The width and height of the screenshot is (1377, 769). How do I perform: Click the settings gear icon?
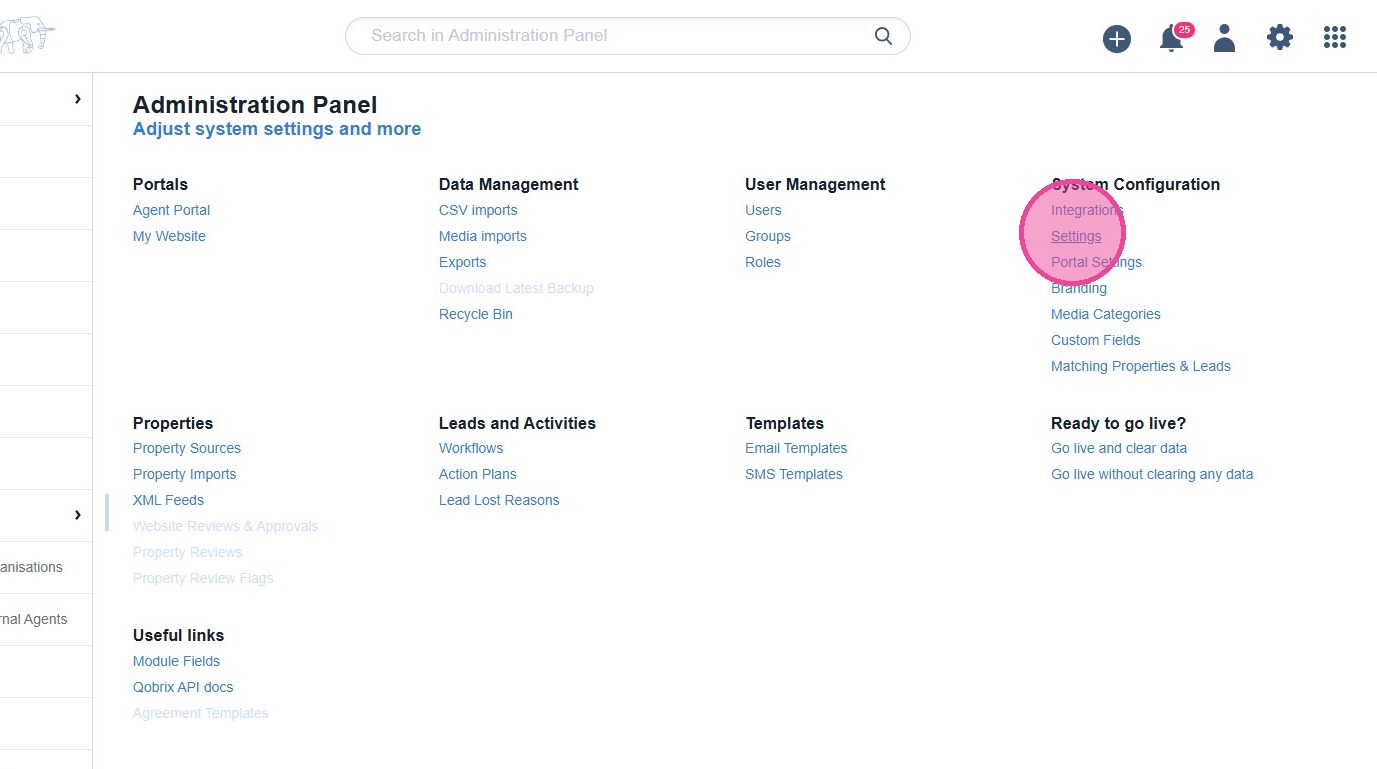pos(1279,38)
